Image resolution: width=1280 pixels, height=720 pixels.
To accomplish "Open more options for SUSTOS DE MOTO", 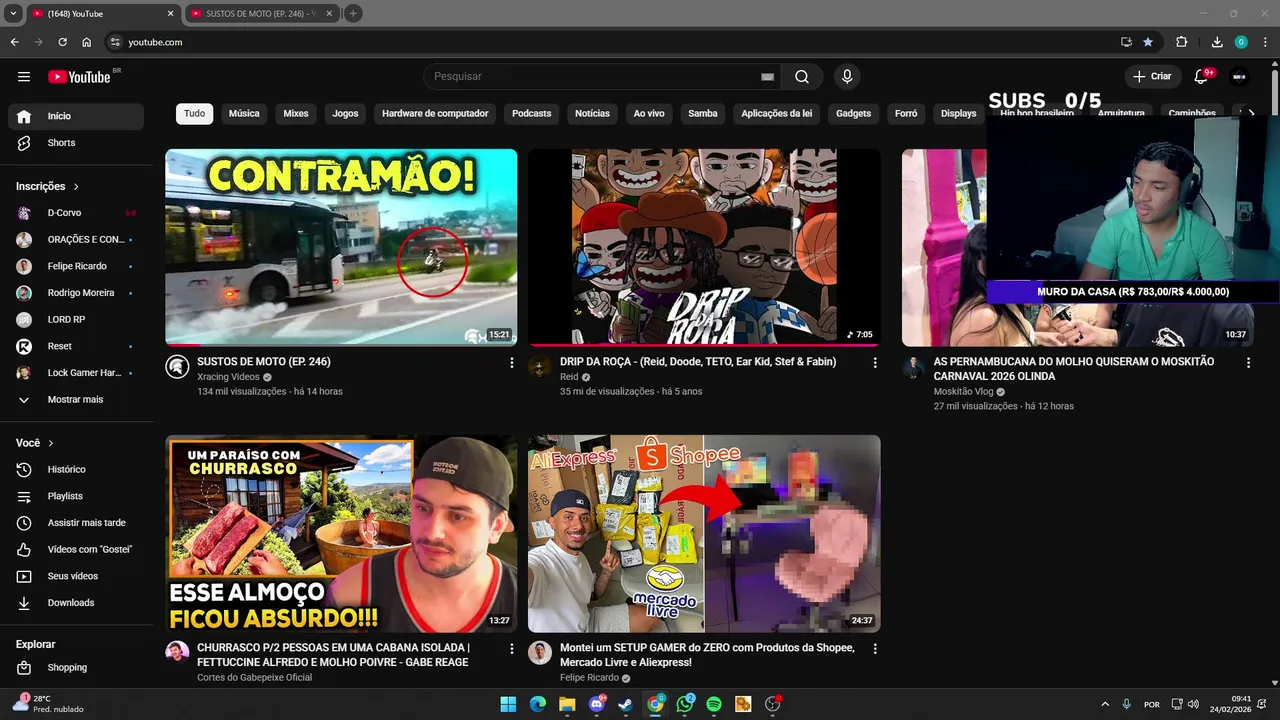I will 512,363.
